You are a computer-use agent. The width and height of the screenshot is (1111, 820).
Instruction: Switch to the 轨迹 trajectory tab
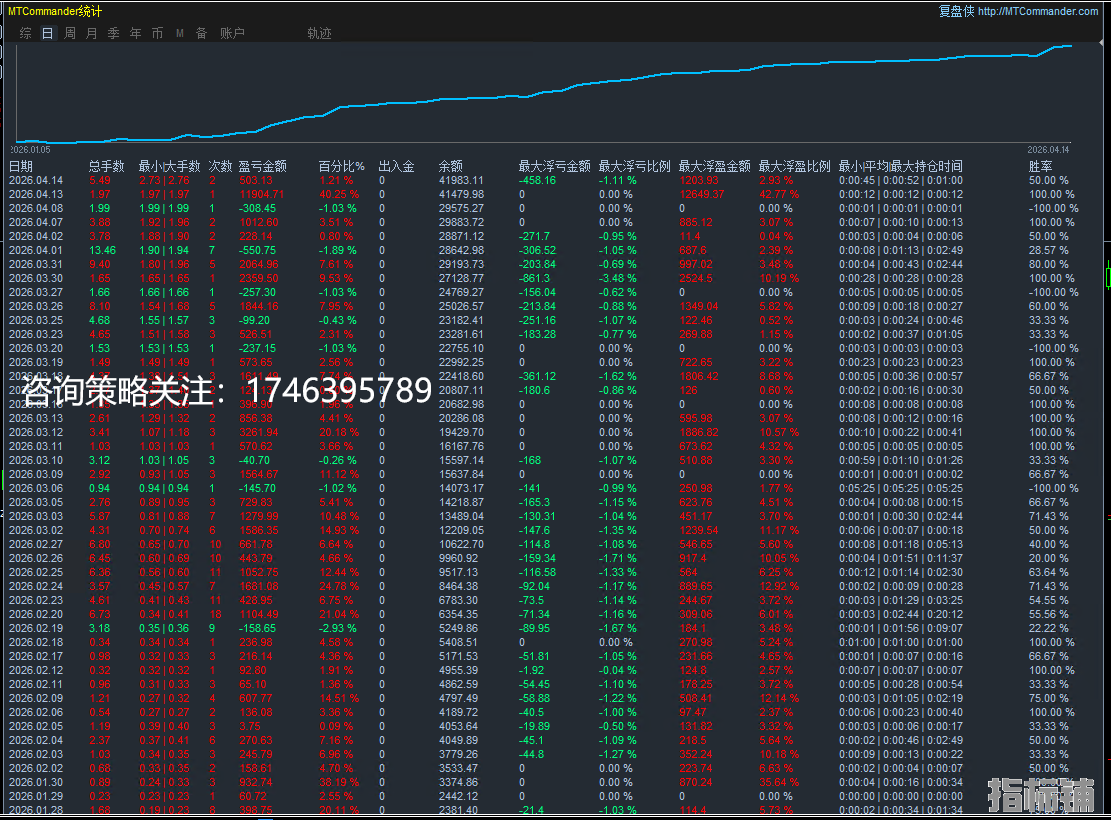click(319, 33)
